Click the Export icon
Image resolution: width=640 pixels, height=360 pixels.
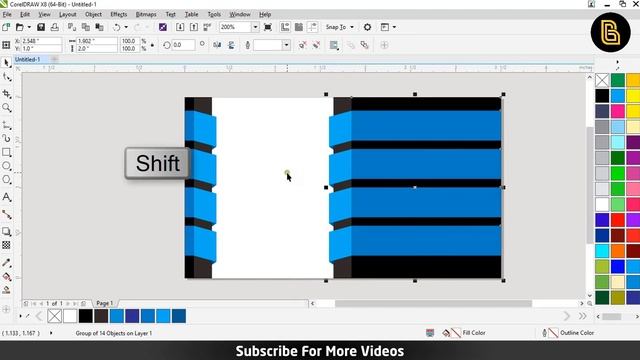point(194,27)
